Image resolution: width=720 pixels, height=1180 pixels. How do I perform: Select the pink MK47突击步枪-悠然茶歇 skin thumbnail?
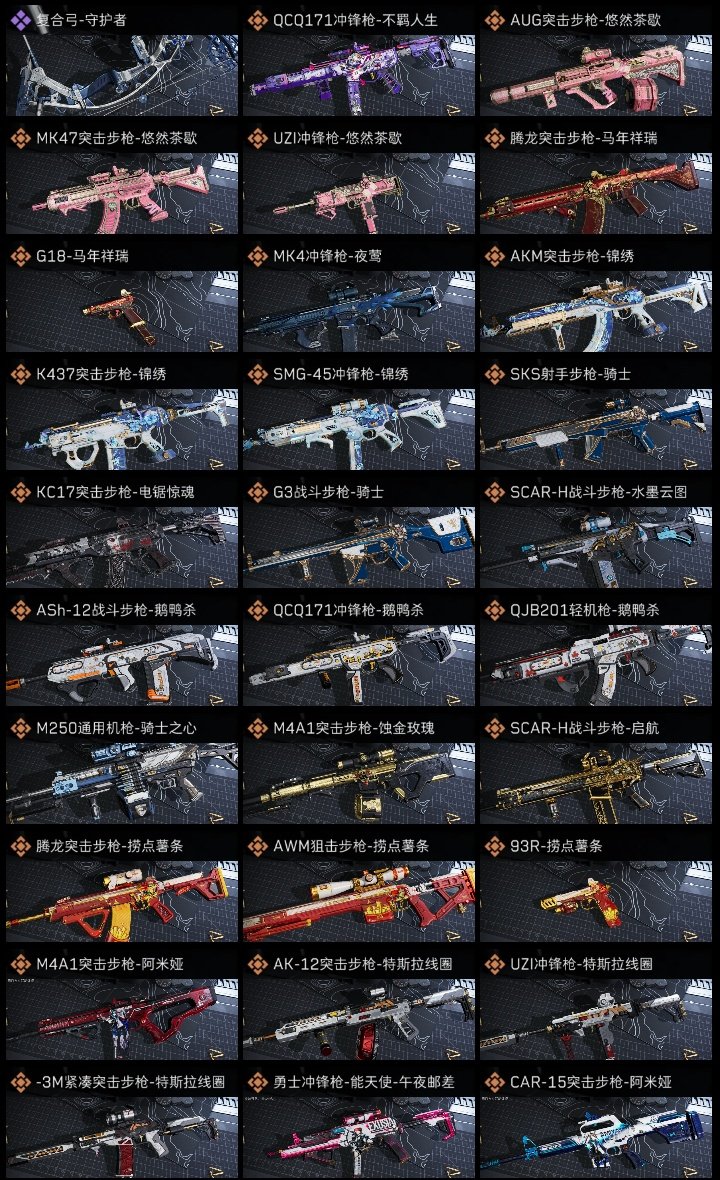pos(122,193)
